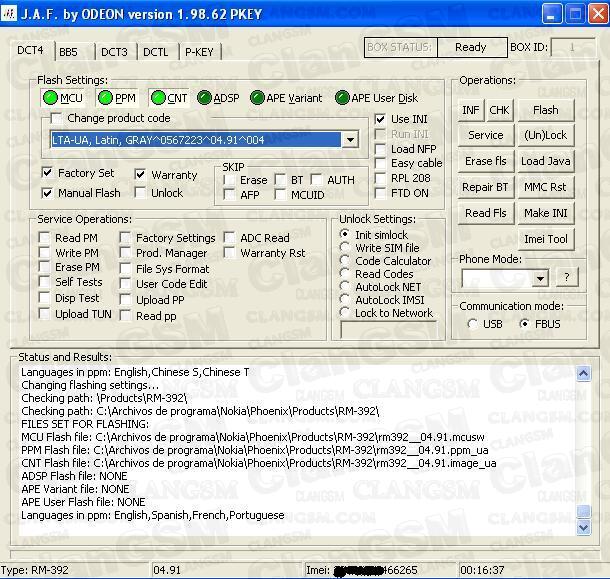610x579 pixels.
Task: Check the RPL 208 option
Action: (x=380, y=178)
